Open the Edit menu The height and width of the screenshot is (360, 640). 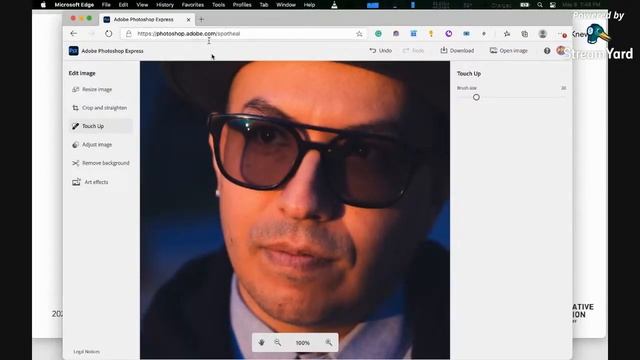pos(123,5)
